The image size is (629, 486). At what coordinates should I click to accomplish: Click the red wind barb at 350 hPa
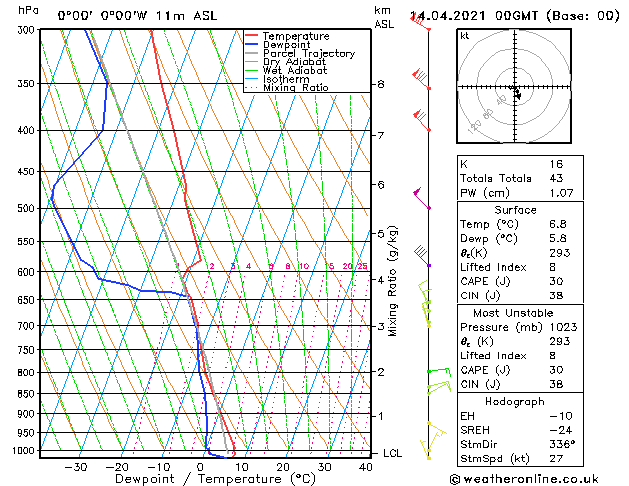pyautogui.click(x=421, y=79)
